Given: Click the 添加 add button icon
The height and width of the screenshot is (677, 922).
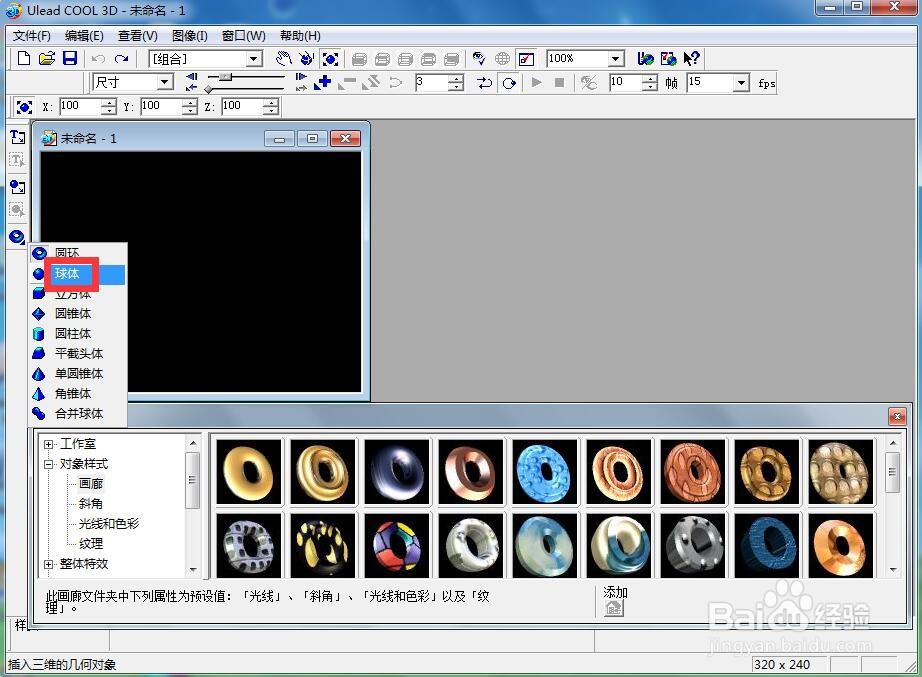Looking at the screenshot, I should (614, 608).
